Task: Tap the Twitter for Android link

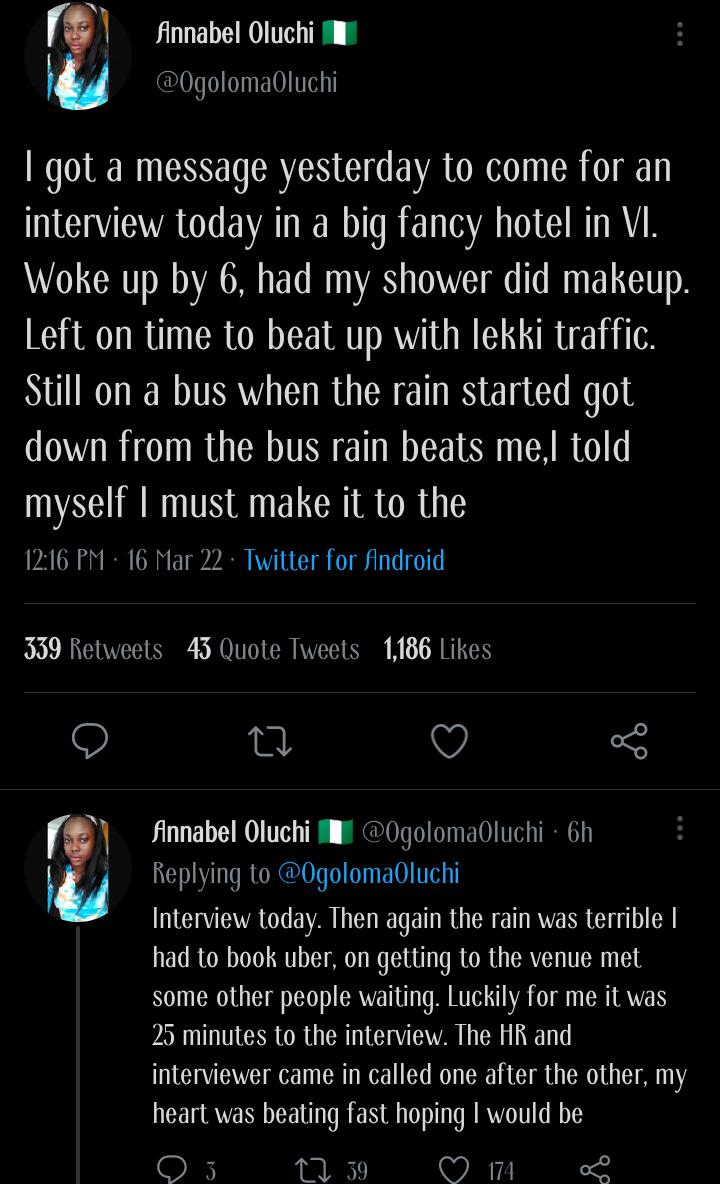Action: tap(344, 560)
